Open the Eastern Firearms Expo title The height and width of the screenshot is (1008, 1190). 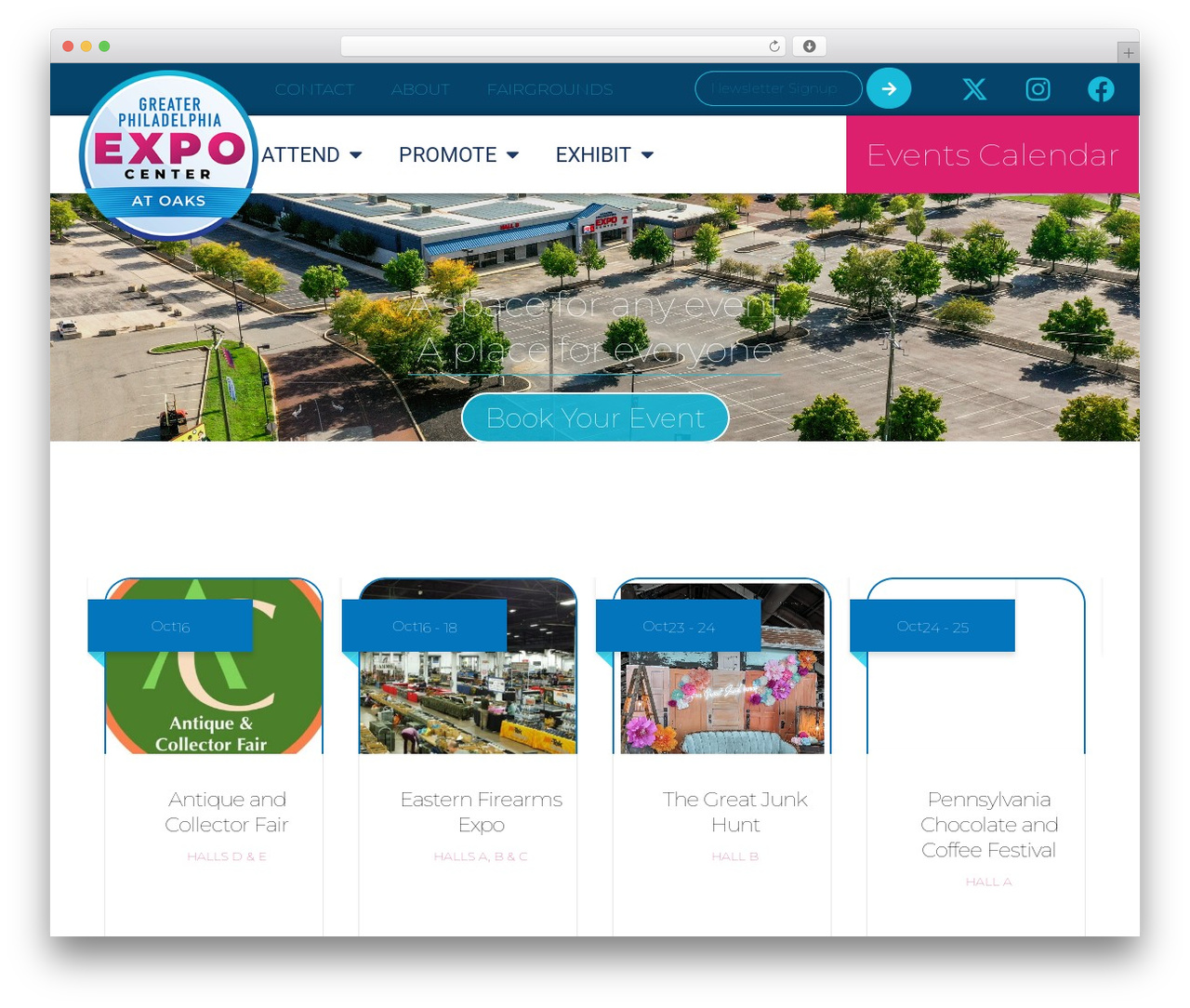[x=481, y=812]
